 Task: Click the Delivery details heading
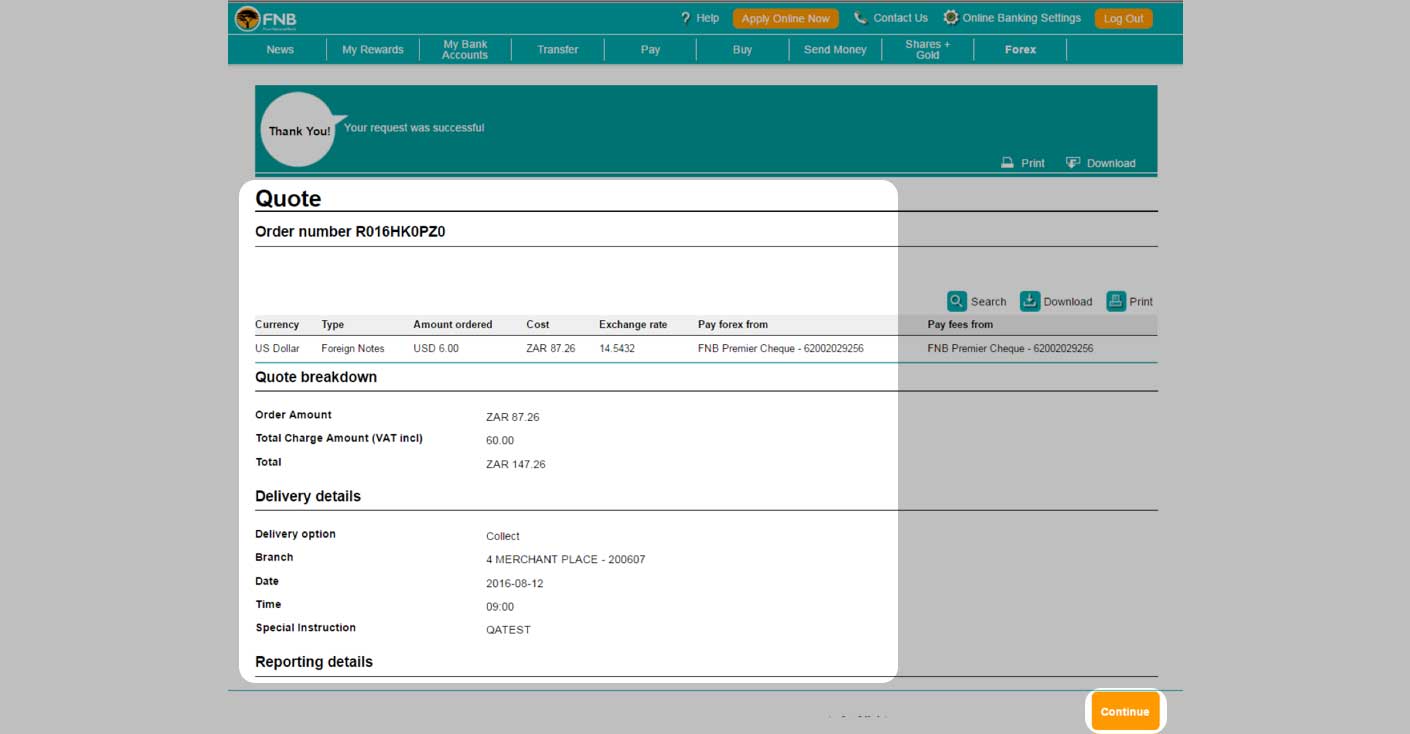coord(308,496)
